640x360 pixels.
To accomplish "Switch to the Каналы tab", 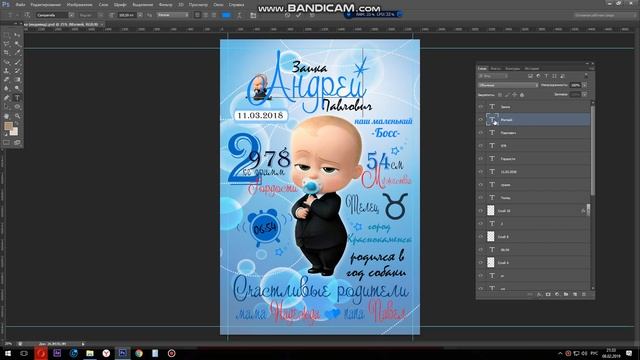I will (496, 69).
